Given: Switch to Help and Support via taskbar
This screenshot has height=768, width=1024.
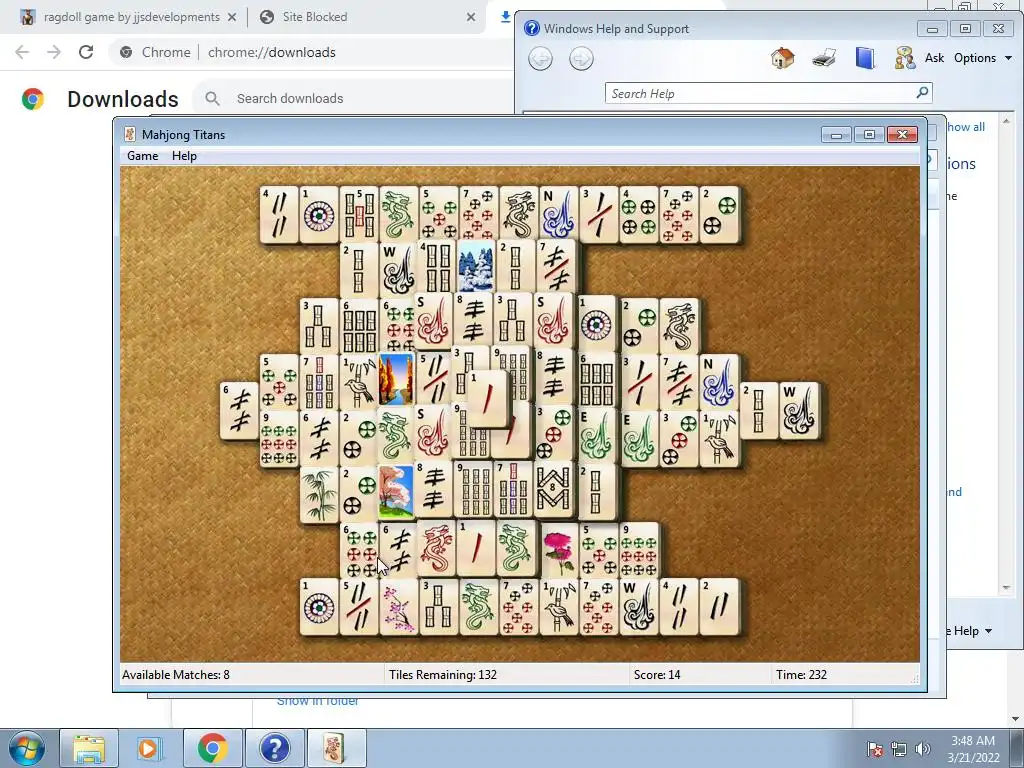Looking at the screenshot, I should coord(274,748).
